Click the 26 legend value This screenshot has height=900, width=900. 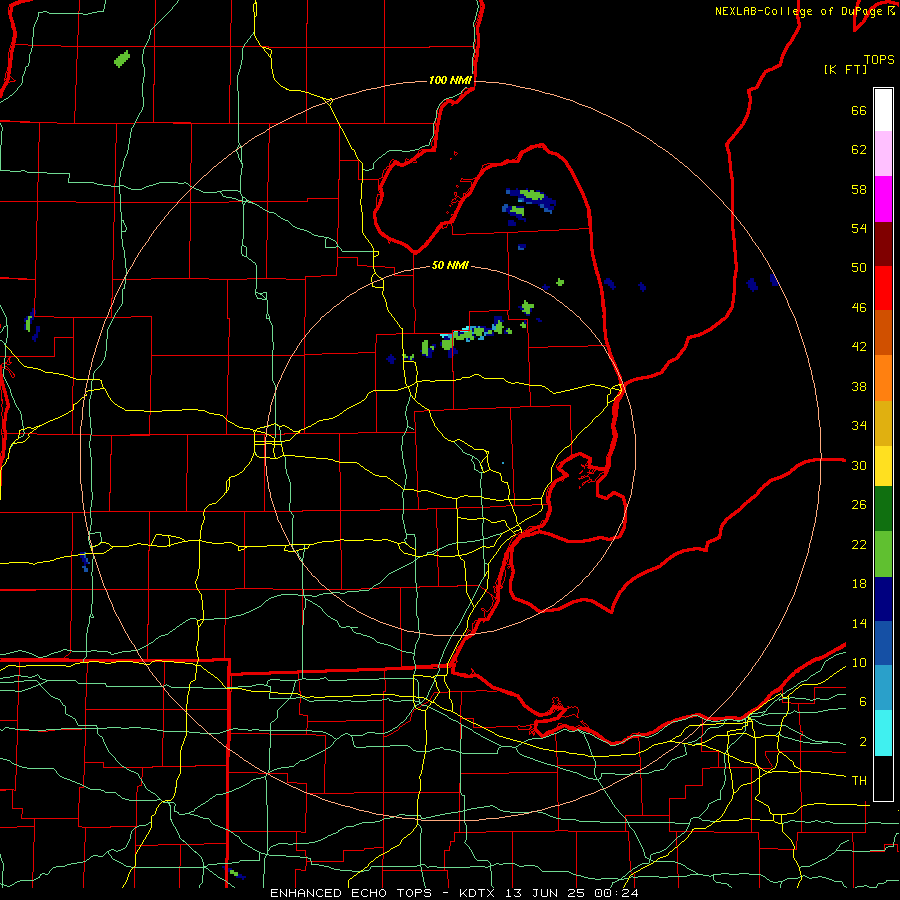pos(859,505)
